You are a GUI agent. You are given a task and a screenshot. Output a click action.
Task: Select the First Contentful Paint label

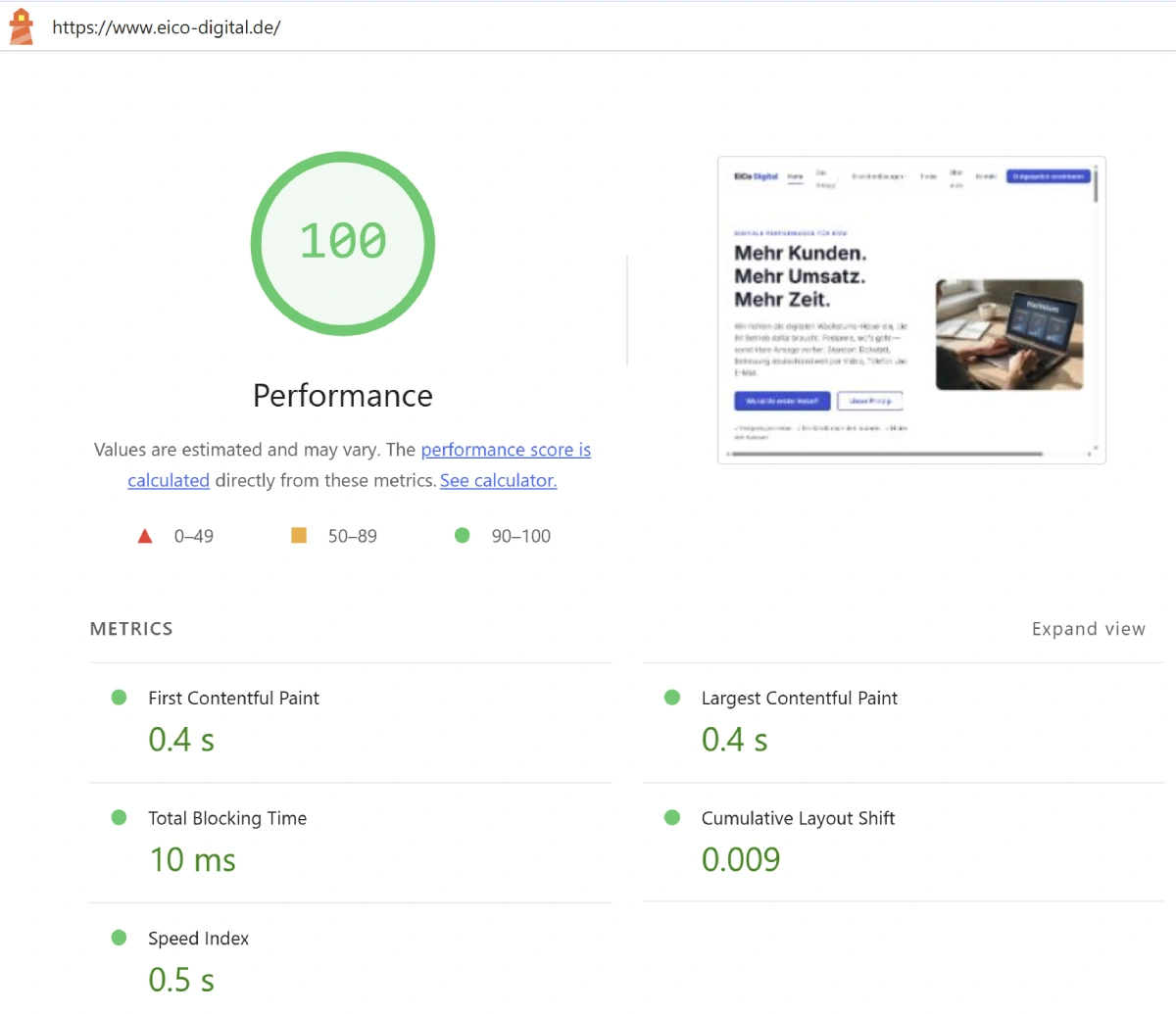point(233,698)
